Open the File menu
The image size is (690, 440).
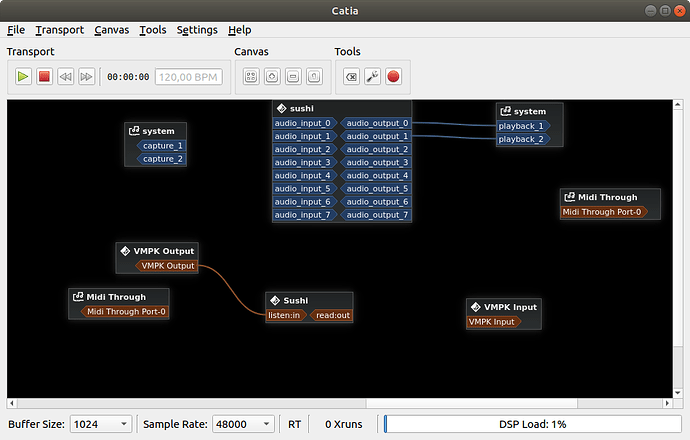point(16,30)
